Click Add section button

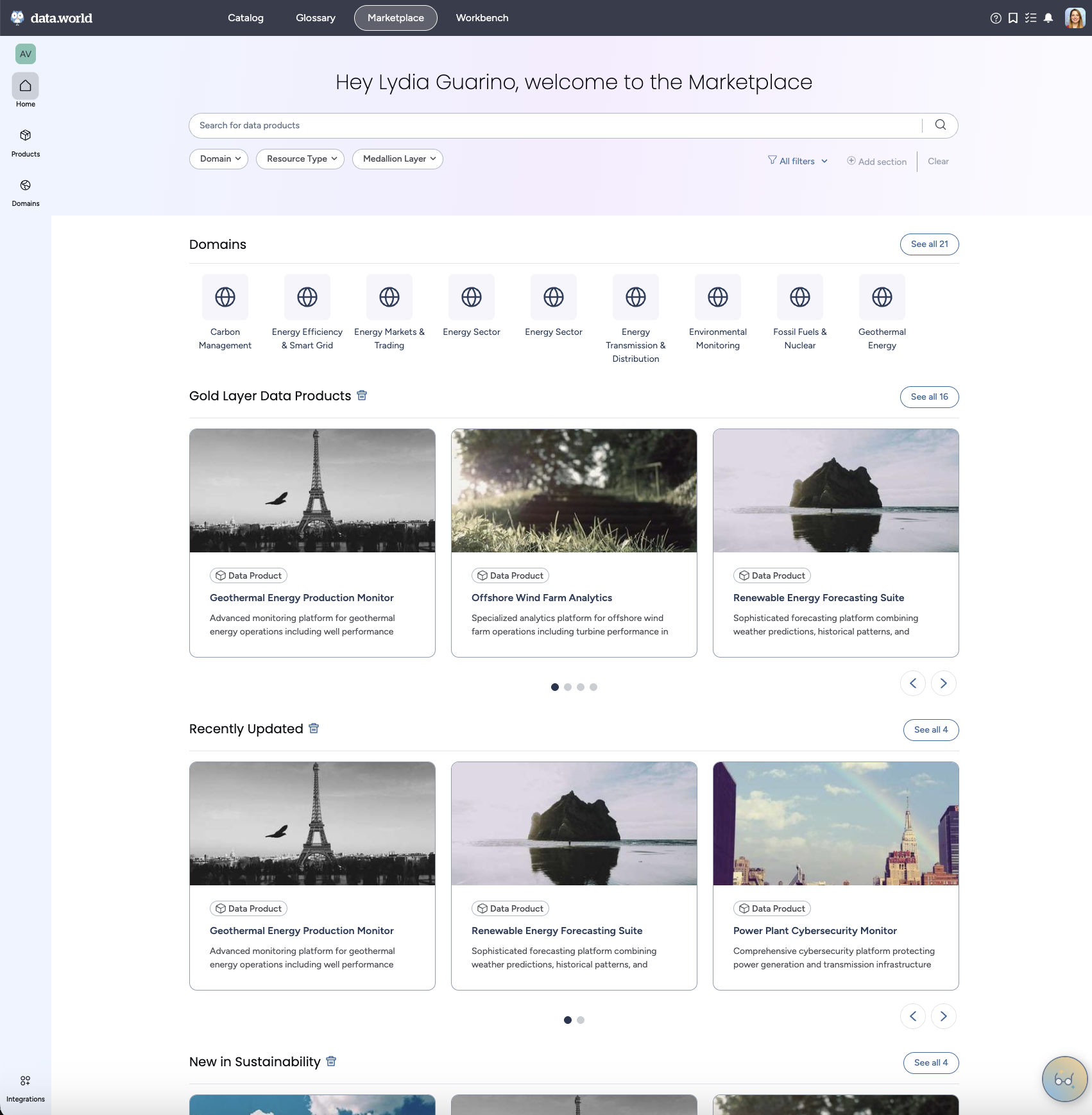pos(877,162)
